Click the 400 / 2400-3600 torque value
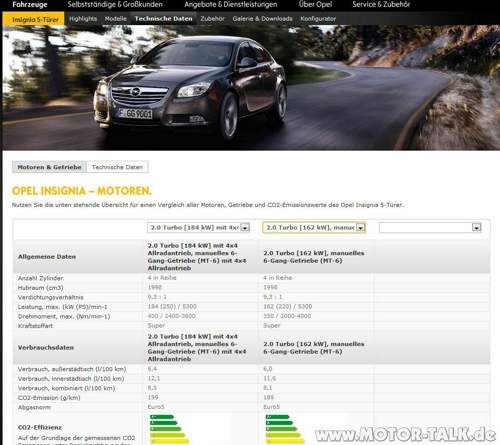 (172, 316)
